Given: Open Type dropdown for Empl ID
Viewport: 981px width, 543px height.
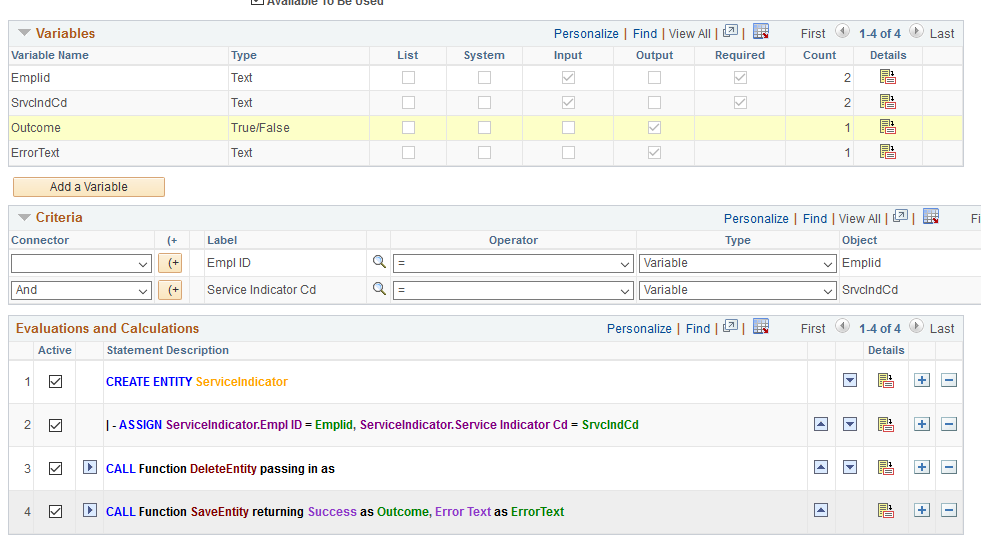Looking at the screenshot, I should point(738,263).
